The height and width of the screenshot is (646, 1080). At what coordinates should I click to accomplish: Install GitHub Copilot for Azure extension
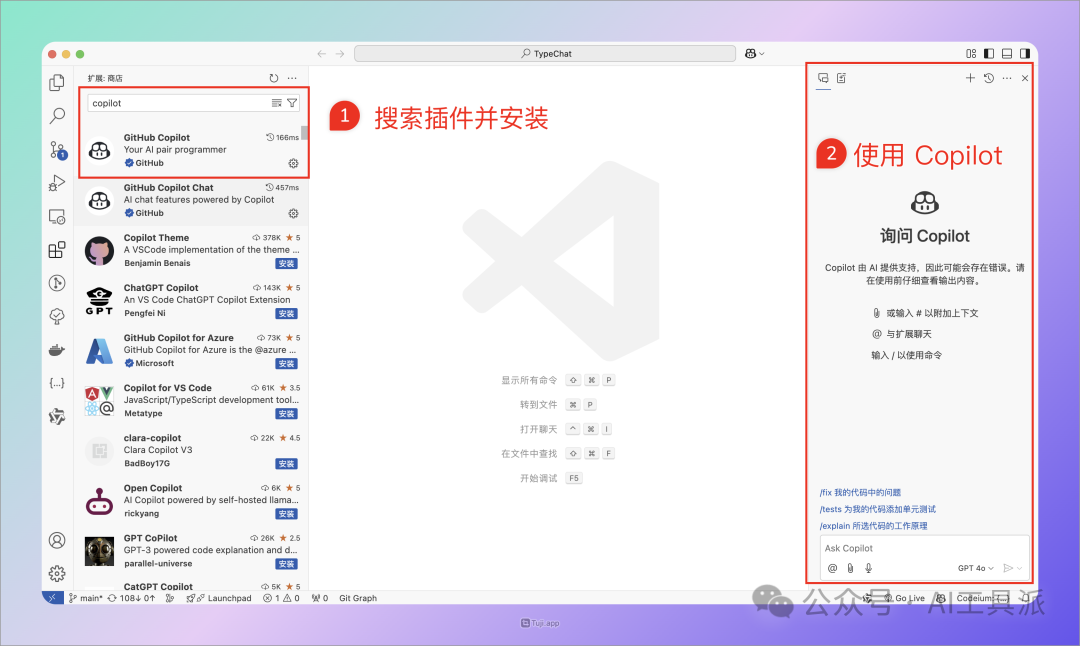pos(287,364)
